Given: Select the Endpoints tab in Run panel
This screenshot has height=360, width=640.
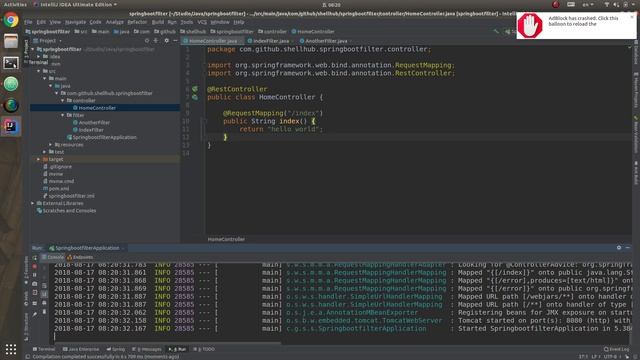Looking at the screenshot, I should (x=80, y=257).
